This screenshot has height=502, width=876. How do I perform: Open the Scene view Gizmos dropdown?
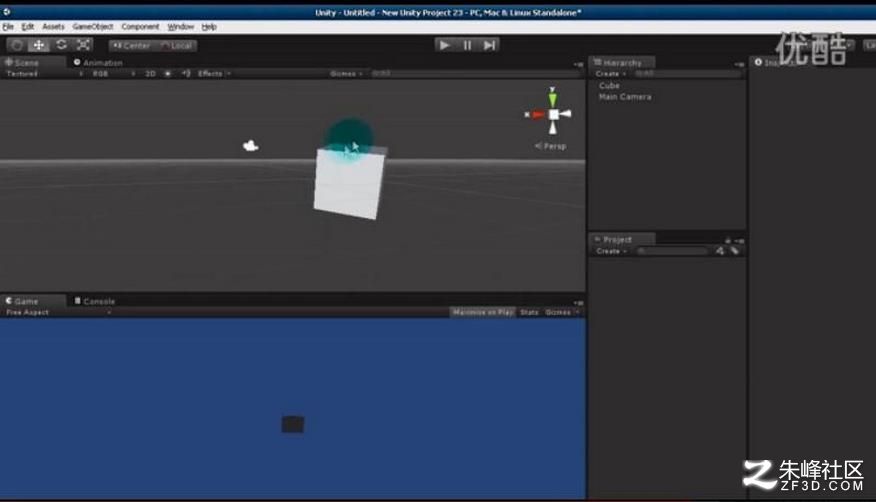(x=346, y=74)
